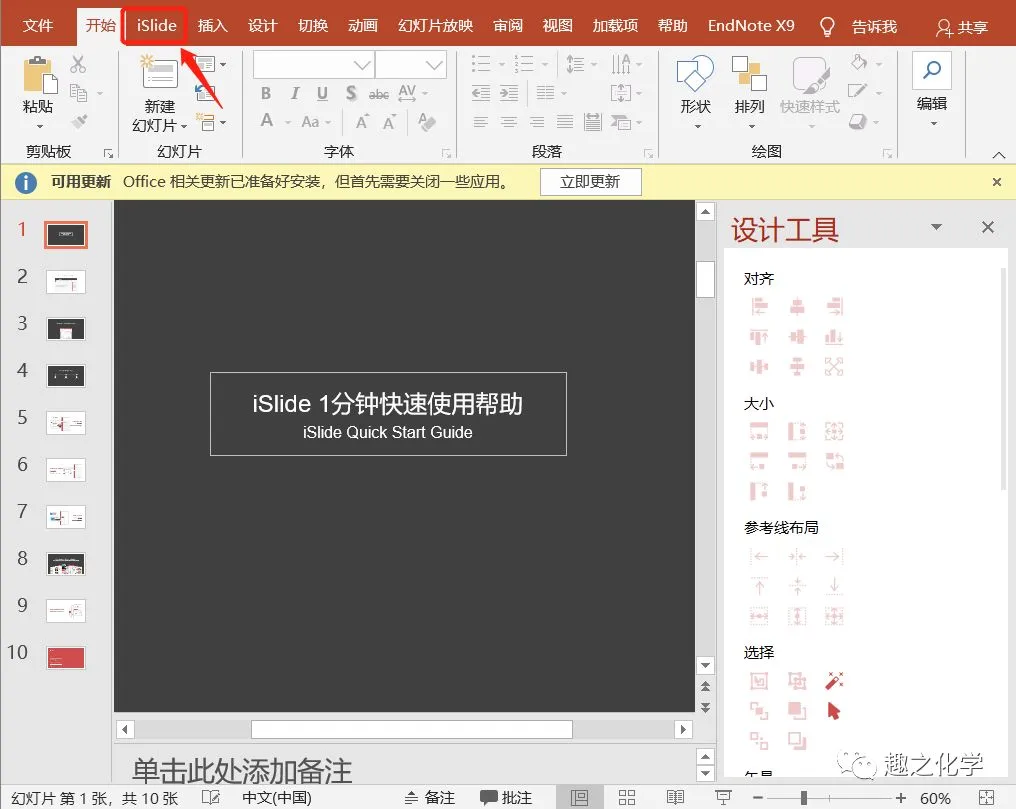Toggle text Shadow formatting

tap(351, 93)
